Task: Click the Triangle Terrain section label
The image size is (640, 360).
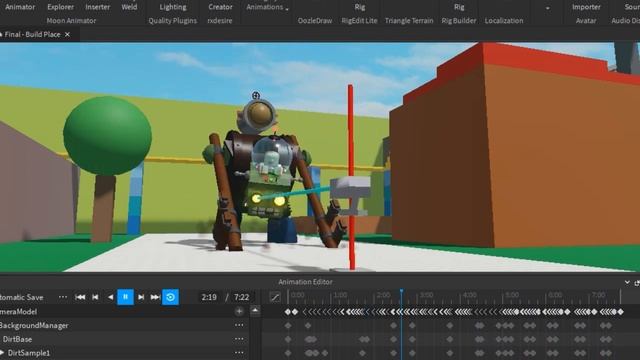Action: coord(409,20)
